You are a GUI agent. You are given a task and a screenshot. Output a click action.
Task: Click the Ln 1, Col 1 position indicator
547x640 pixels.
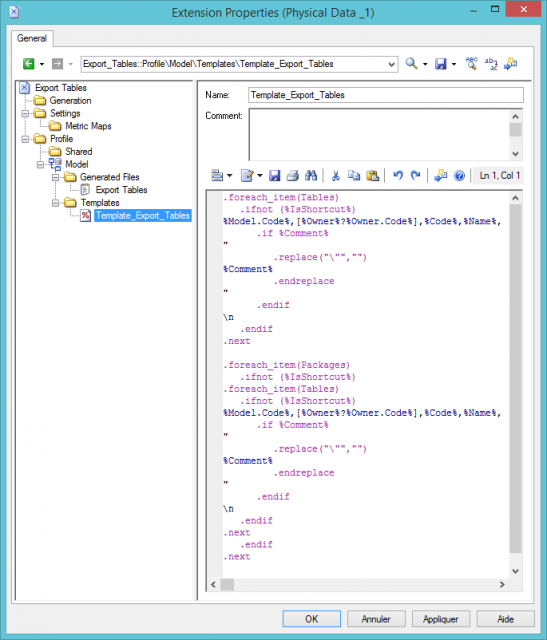point(499,176)
